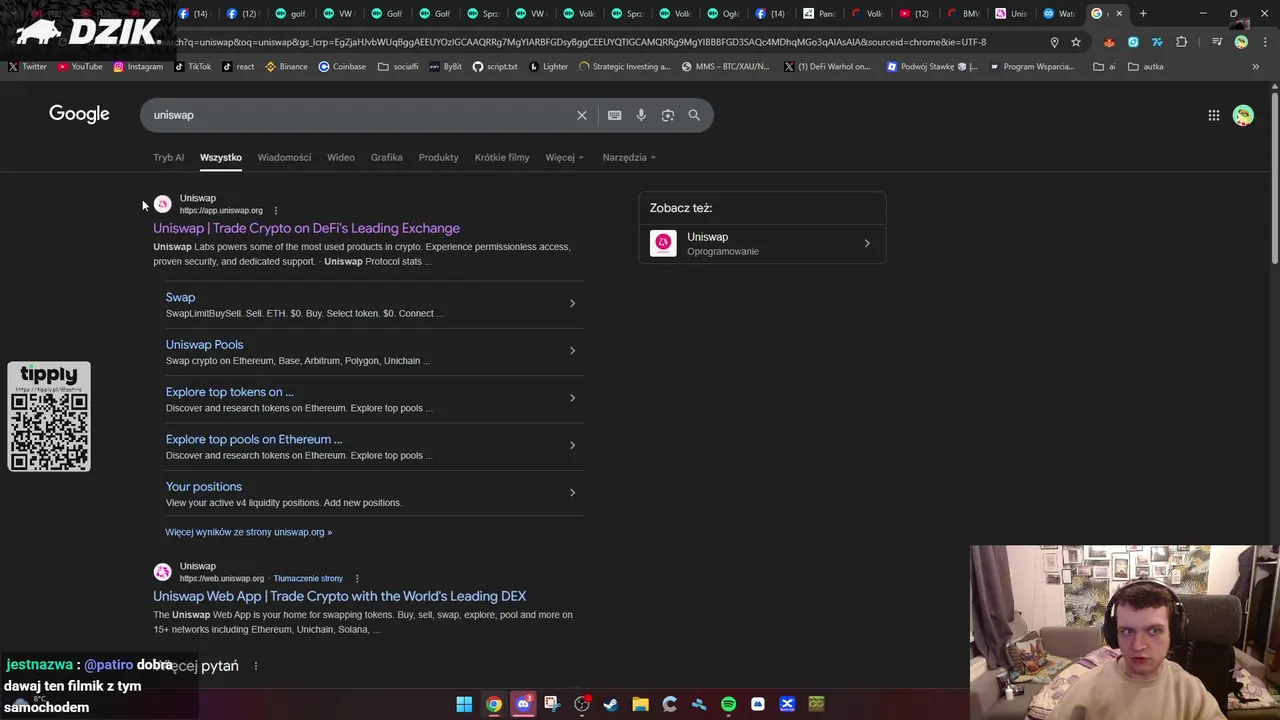Open the Coinbase bookmark
Image resolution: width=1280 pixels, height=720 pixels.
click(x=342, y=67)
